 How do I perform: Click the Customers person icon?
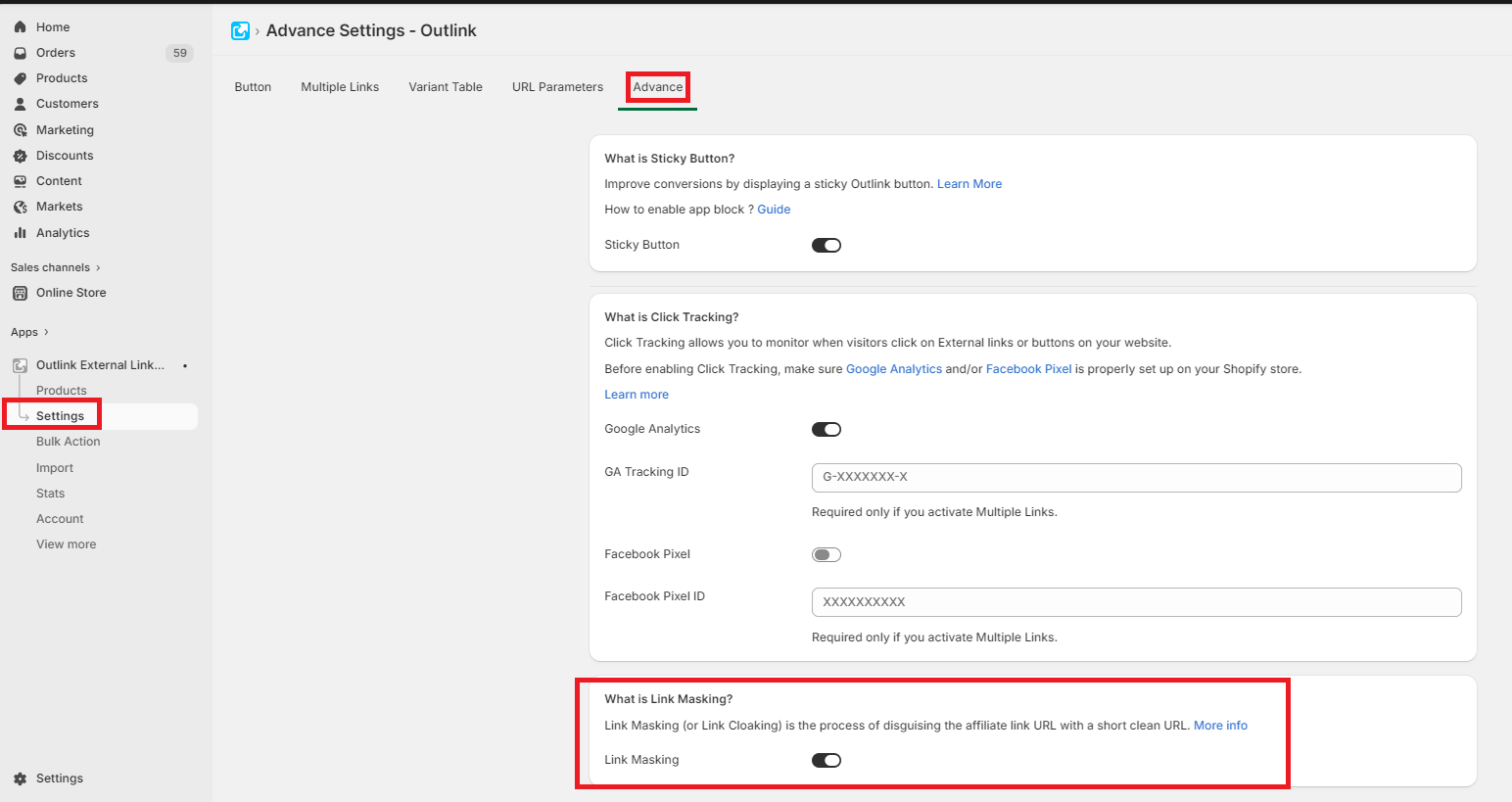pyautogui.click(x=20, y=104)
